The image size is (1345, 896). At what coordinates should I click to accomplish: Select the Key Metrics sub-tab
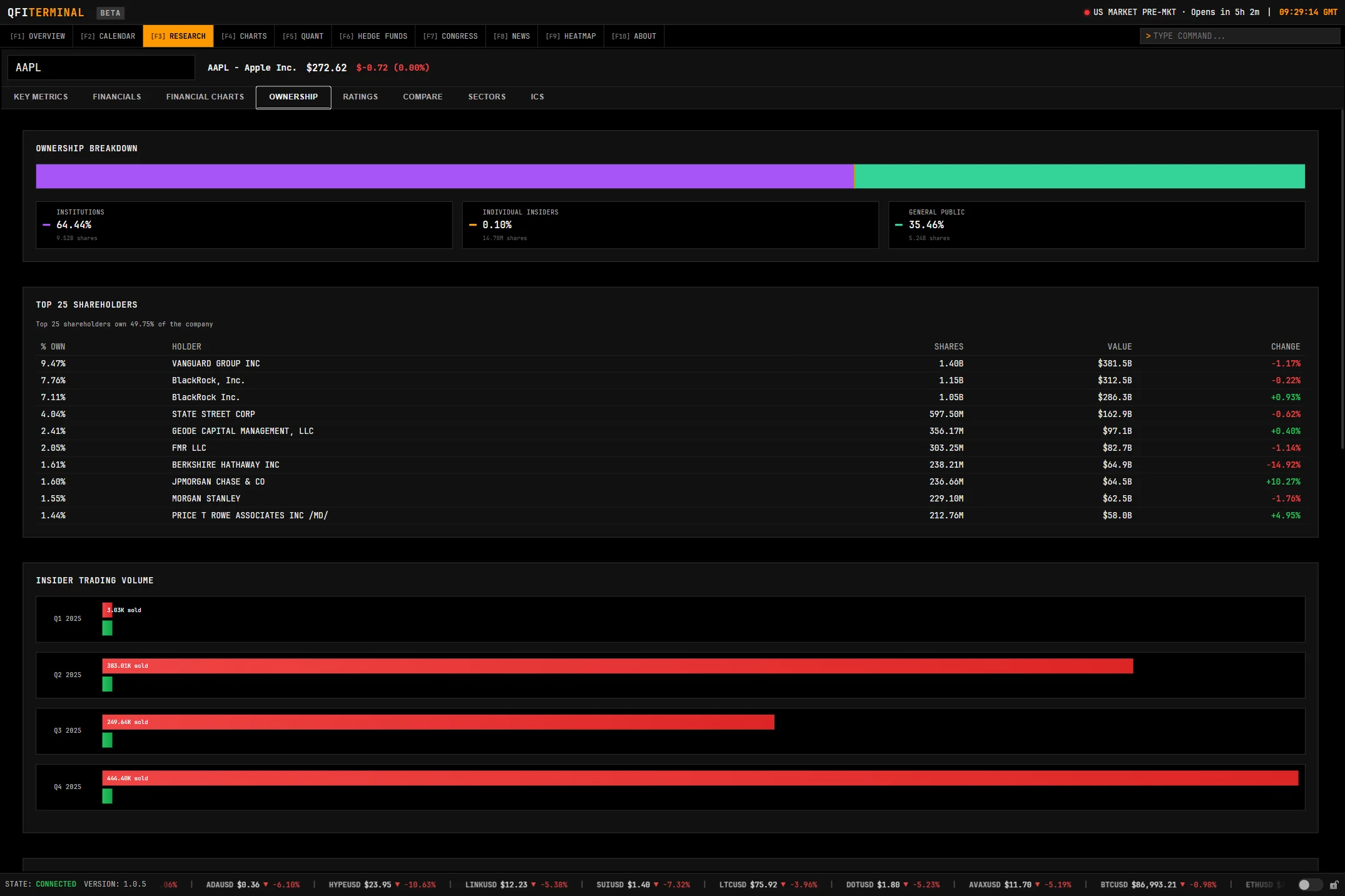[x=41, y=97]
